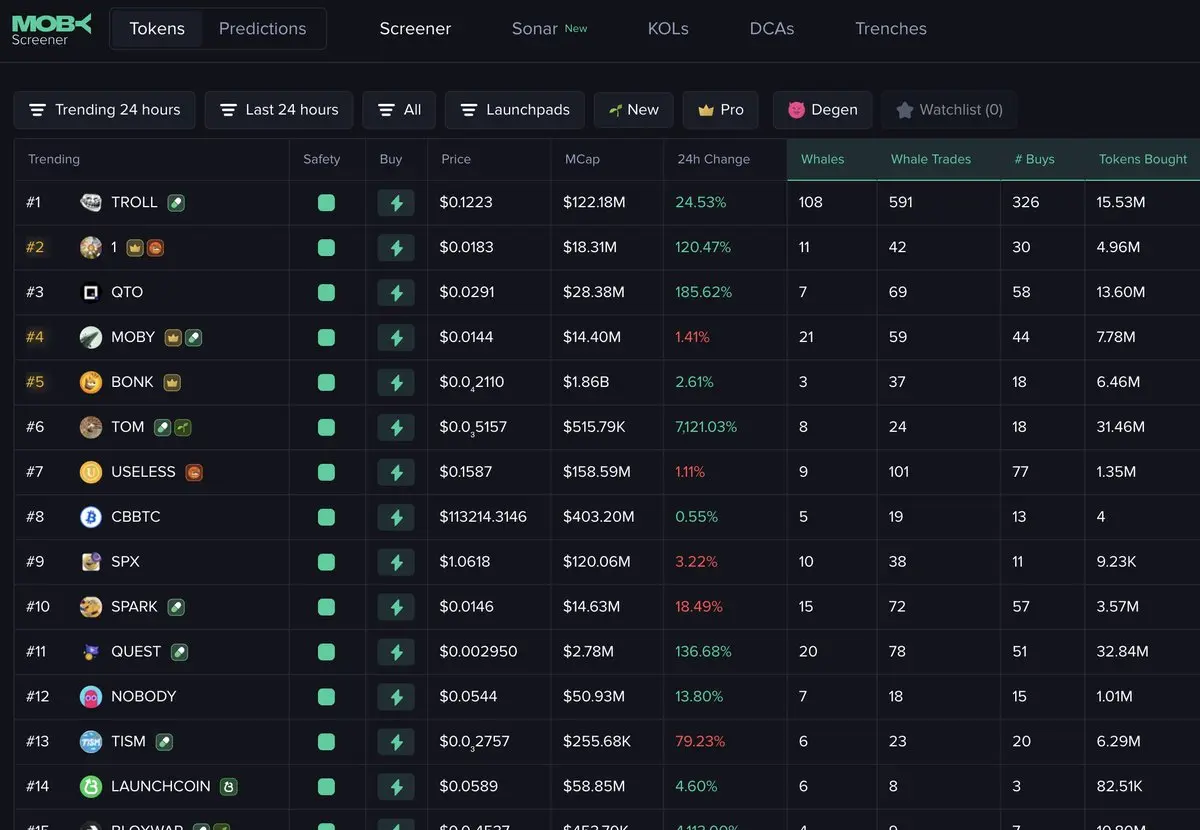Quick buy CBBTC lightning icon
The height and width of the screenshot is (830, 1200).
pyautogui.click(x=396, y=518)
